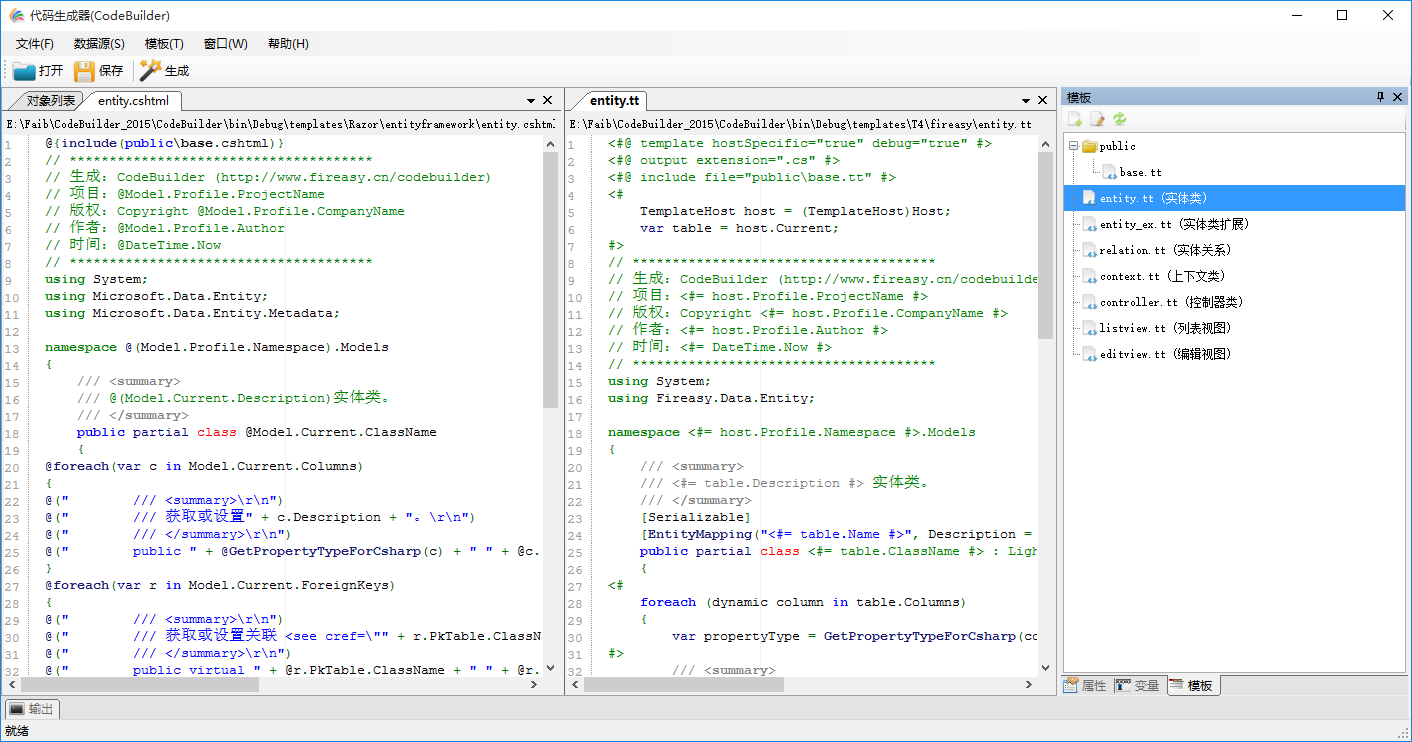This screenshot has width=1412, height=742.
Task: Open the 数据源(S) menu
Action: (x=98, y=44)
